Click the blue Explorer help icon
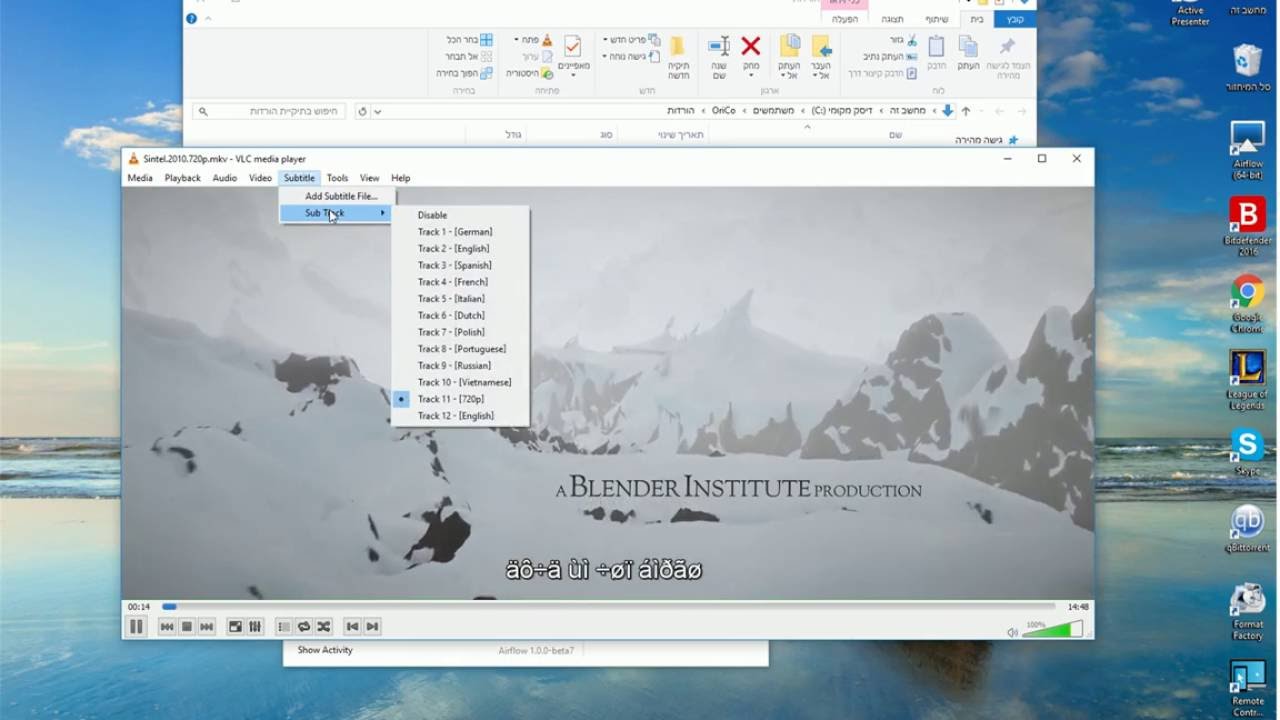The width and height of the screenshot is (1280, 720). (x=191, y=18)
